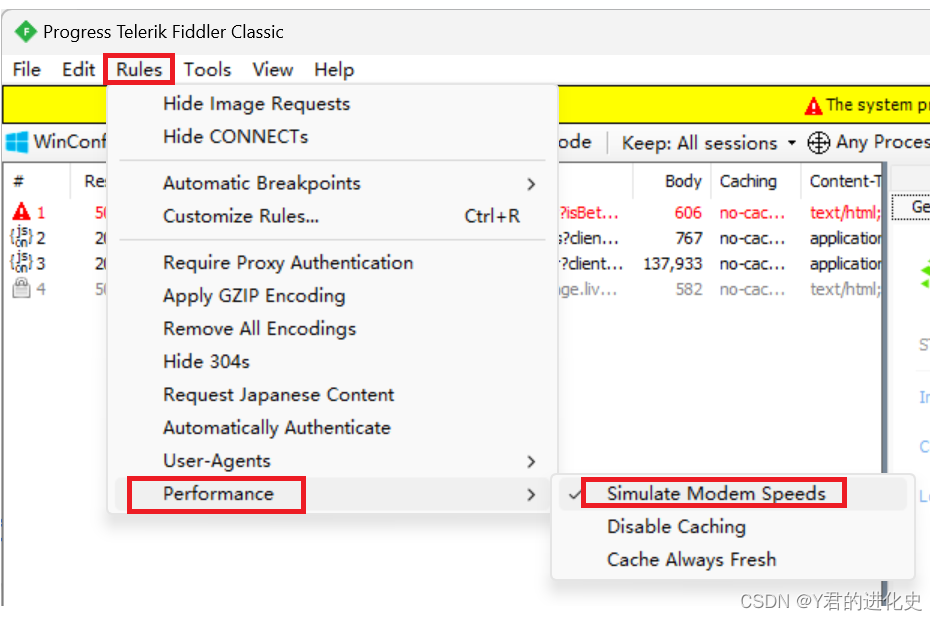
Task: Open the Keep: All sessions dropdown
Action: point(709,143)
